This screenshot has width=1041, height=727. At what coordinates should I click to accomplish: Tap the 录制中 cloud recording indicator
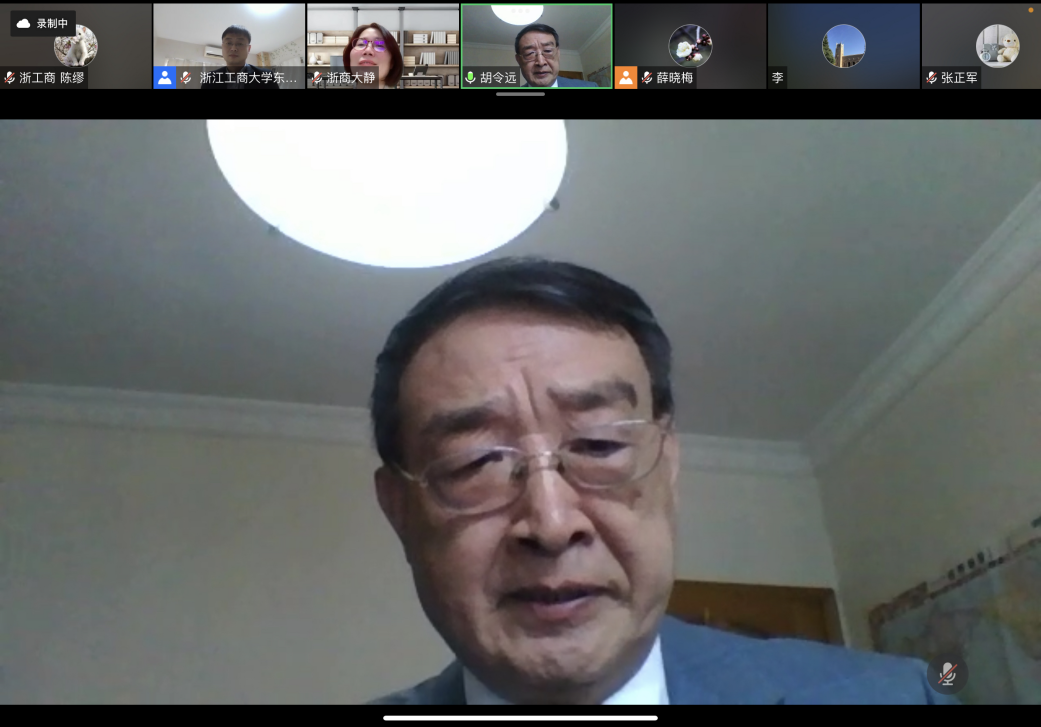tap(43, 23)
